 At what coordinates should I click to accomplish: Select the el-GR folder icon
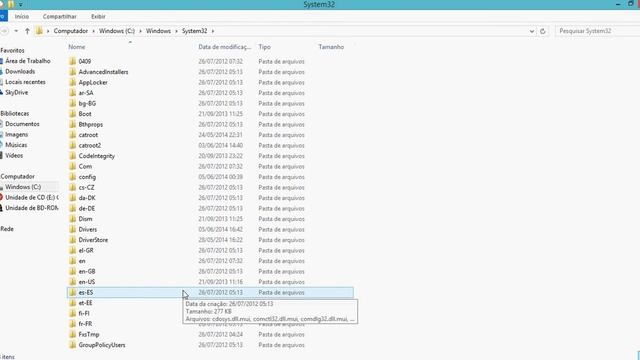tap(73, 251)
